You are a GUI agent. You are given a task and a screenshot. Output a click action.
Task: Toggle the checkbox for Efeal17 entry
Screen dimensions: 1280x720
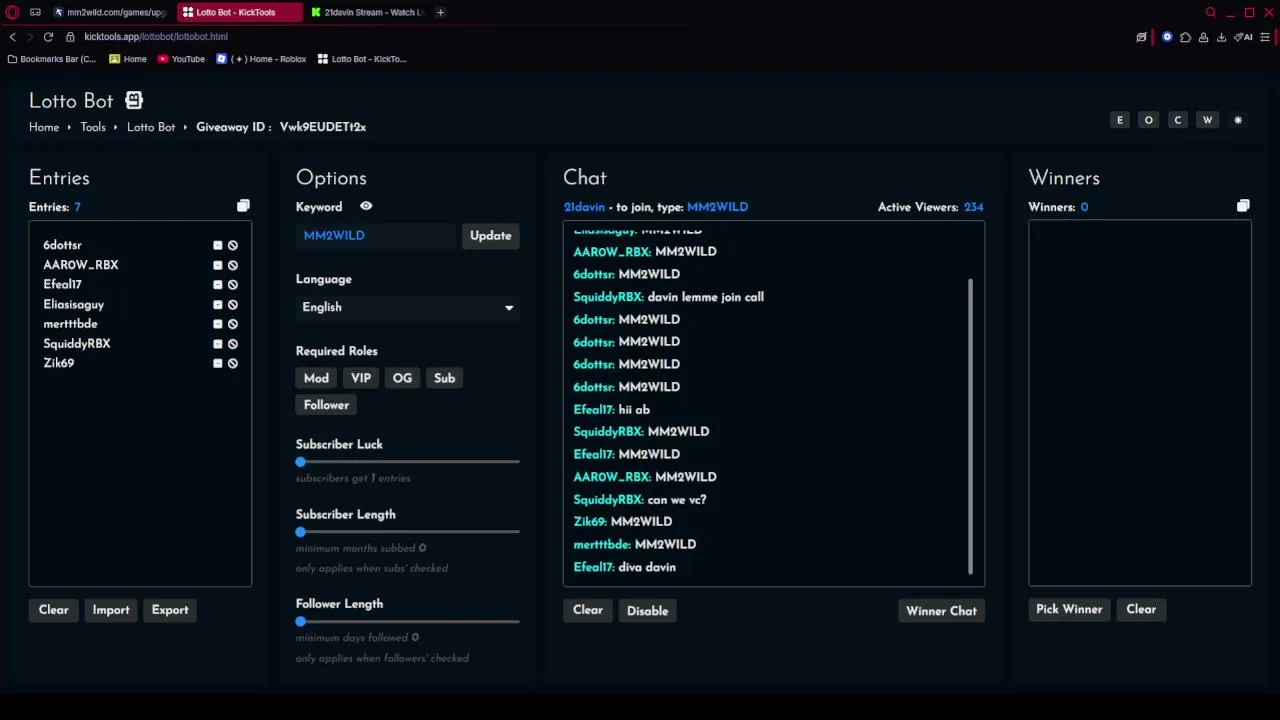point(217,285)
